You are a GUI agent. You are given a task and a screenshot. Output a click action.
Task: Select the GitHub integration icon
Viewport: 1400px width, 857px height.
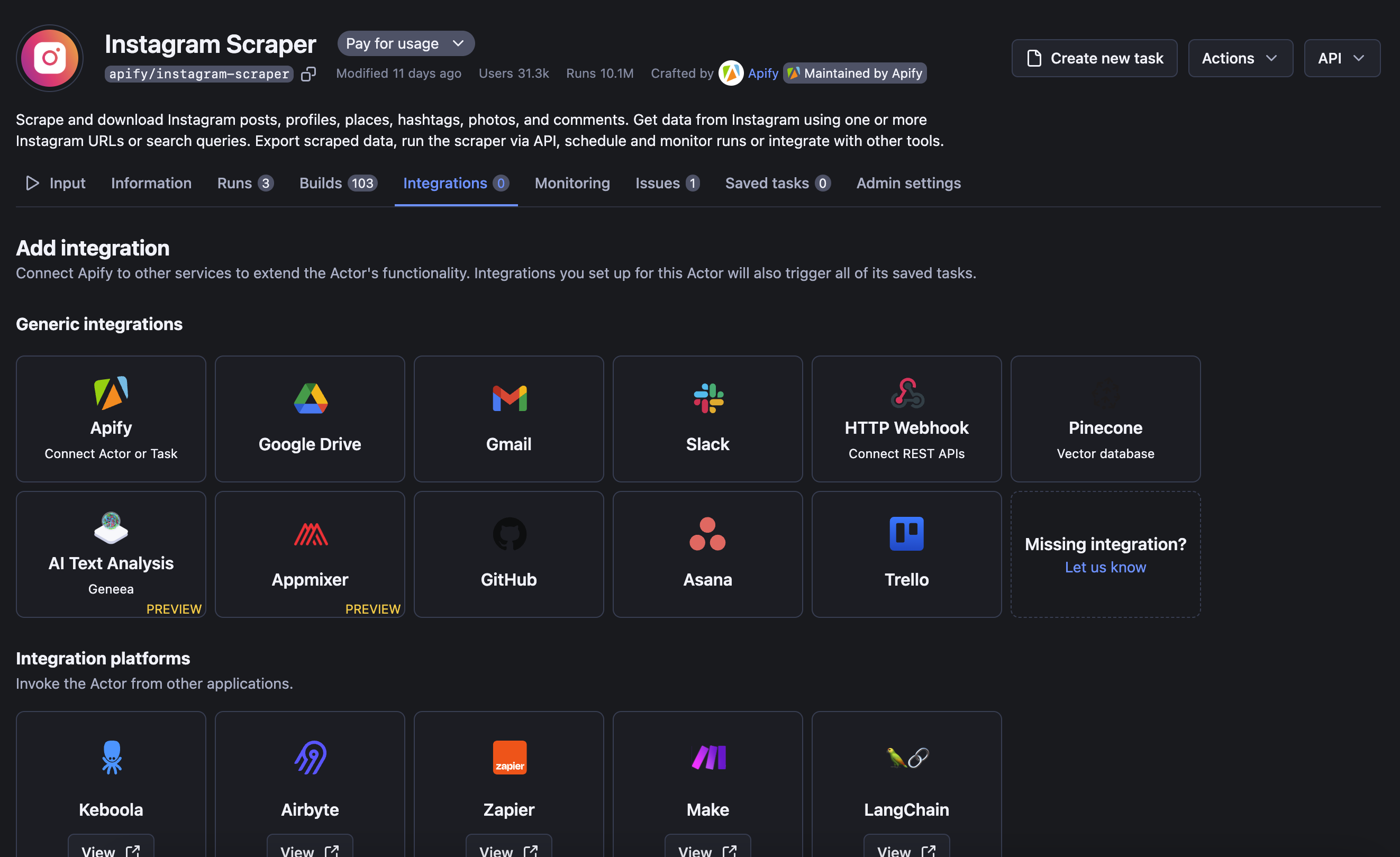pyautogui.click(x=509, y=533)
